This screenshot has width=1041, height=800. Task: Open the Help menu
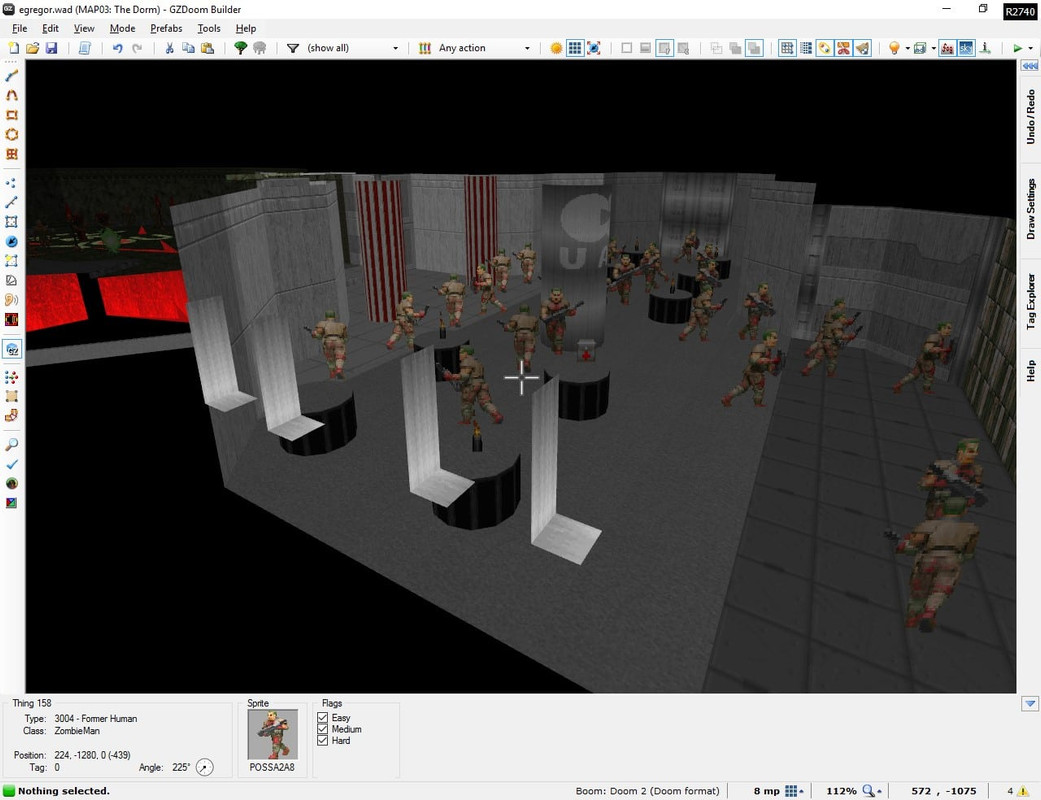click(x=246, y=28)
